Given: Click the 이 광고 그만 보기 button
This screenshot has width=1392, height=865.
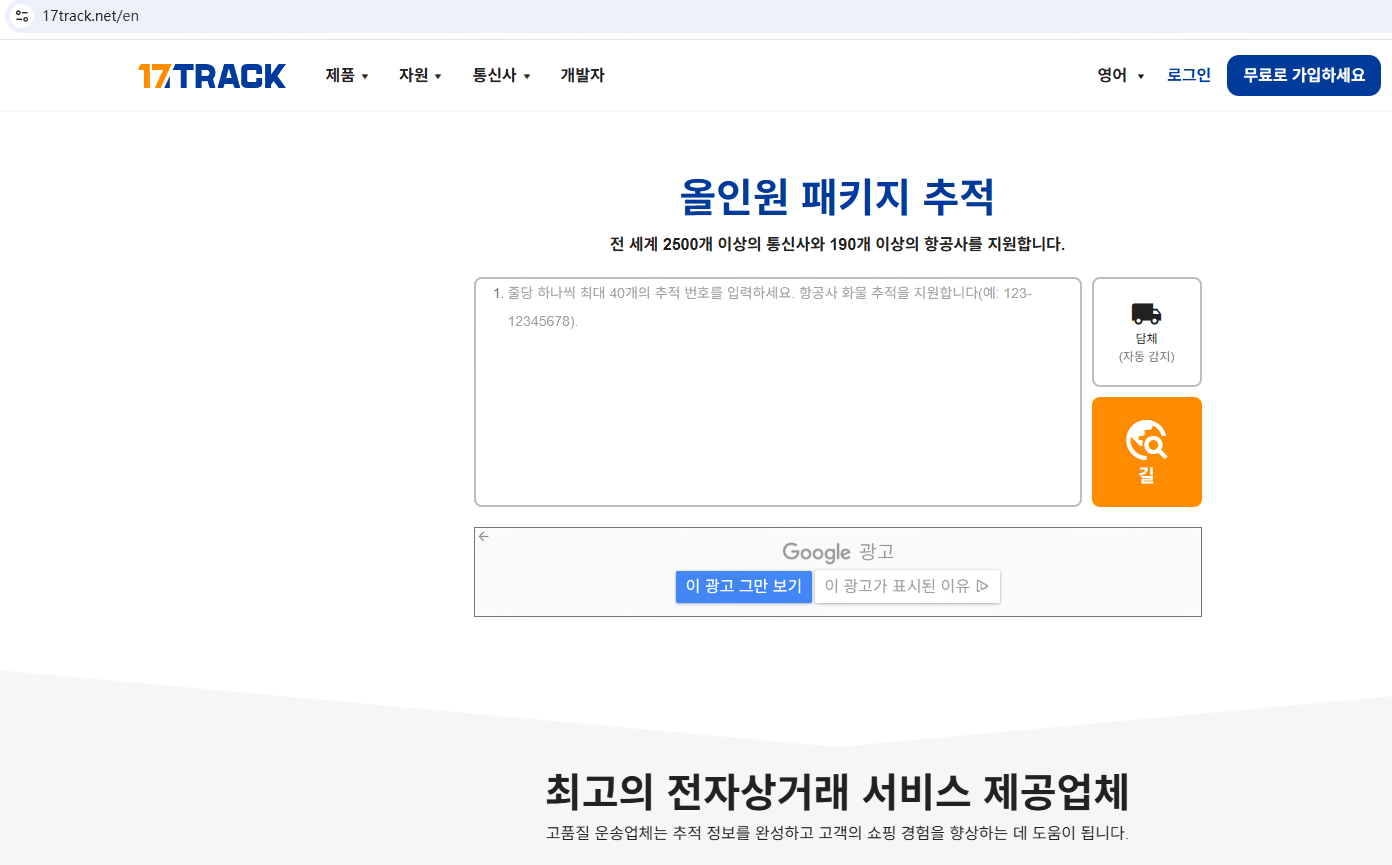Looking at the screenshot, I should [x=743, y=587].
